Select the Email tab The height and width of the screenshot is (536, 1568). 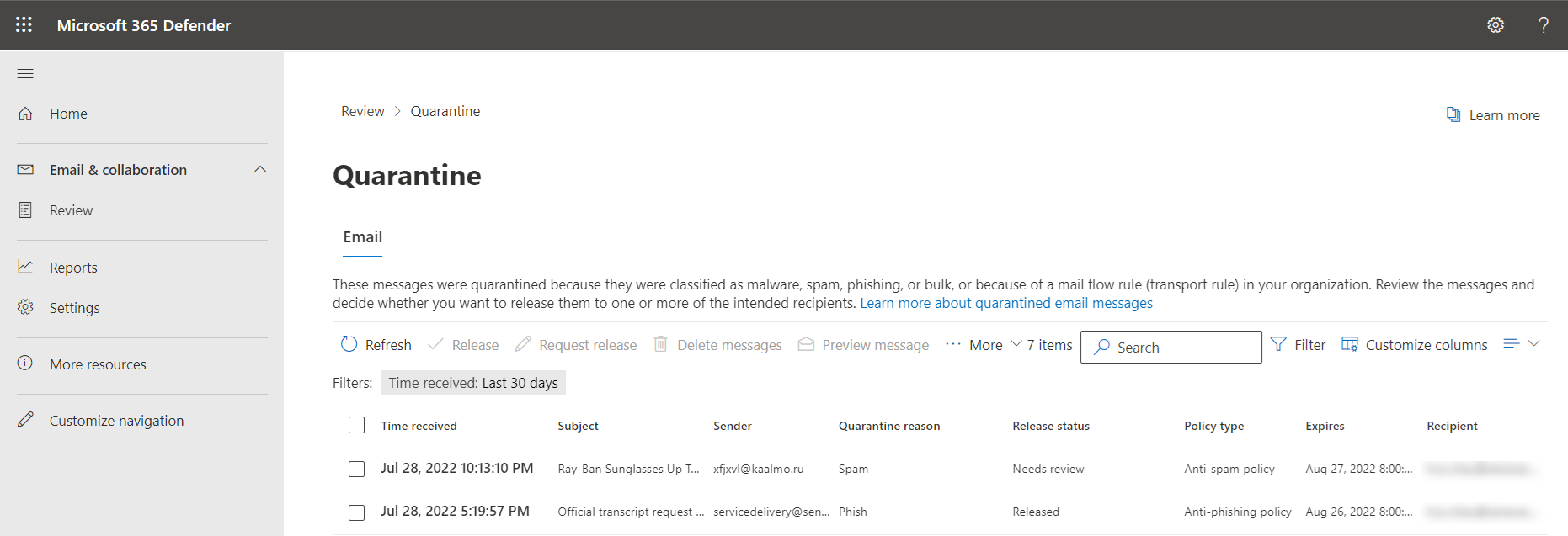pos(363,237)
